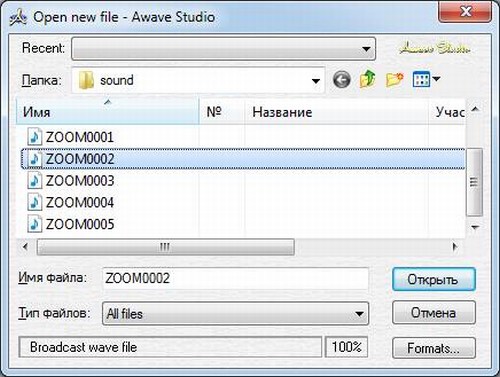Click the Название column header
500x377 pixels.
click(336, 112)
